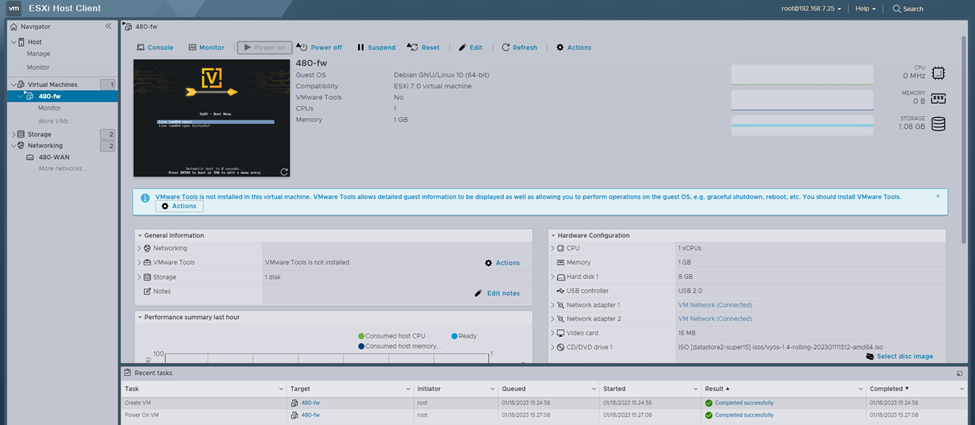Screen dimensions: 975x425
Task: Open the toolbar Actions menu
Action: point(573,47)
